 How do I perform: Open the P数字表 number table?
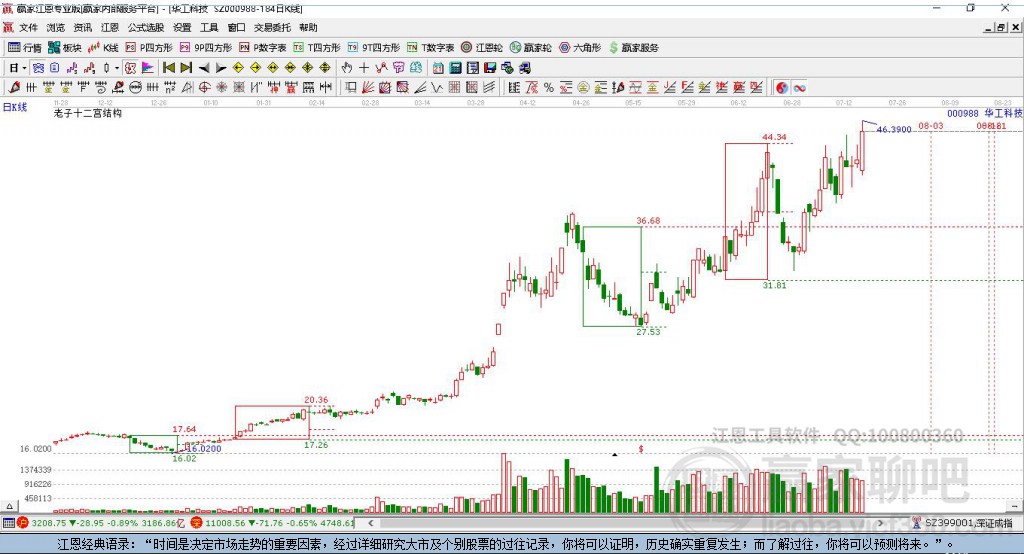tap(263, 48)
